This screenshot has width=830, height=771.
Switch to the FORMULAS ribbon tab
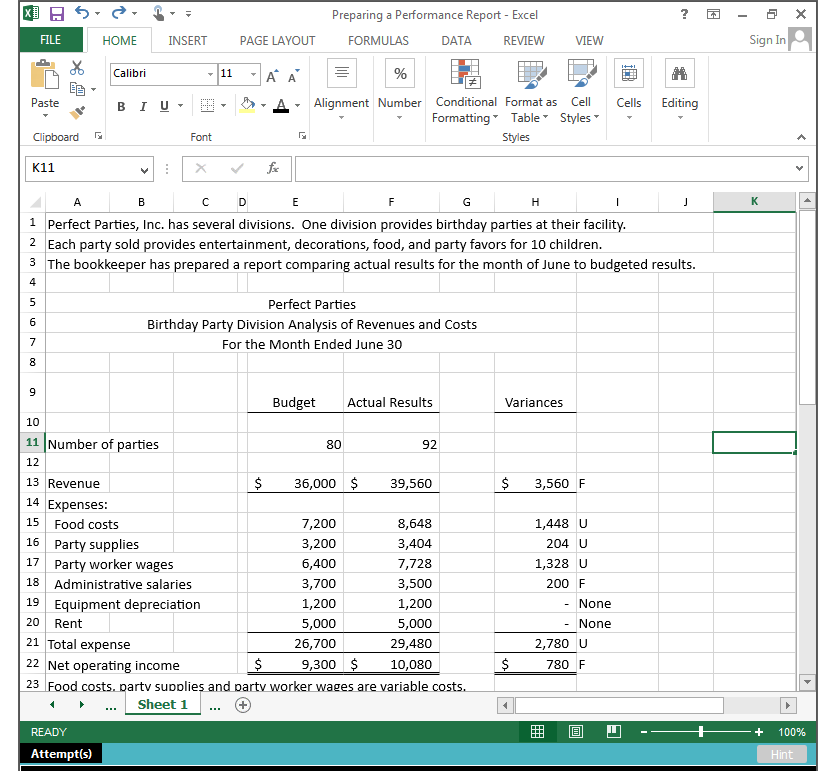pyautogui.click(x=378, y=41)
